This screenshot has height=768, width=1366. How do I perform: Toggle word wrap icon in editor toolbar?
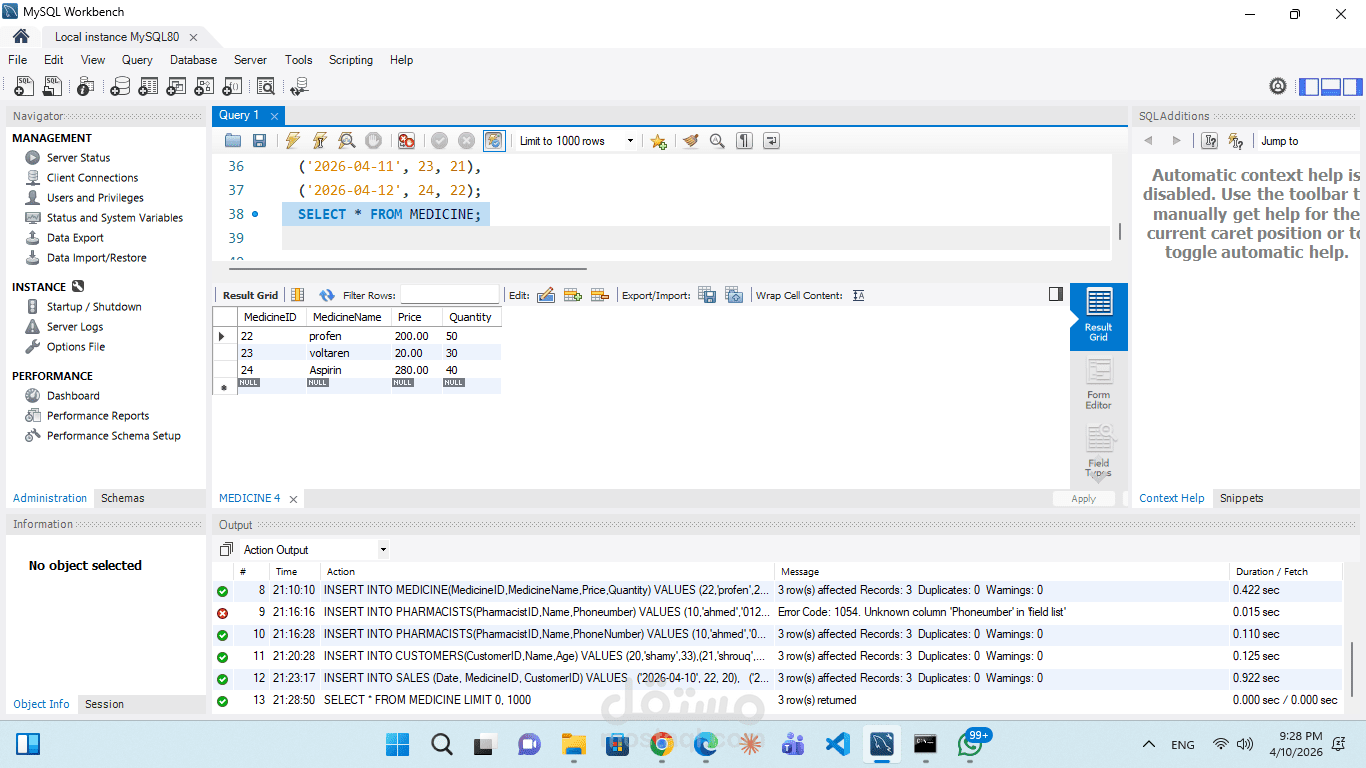pyautogui.click(x=771, y=141)
